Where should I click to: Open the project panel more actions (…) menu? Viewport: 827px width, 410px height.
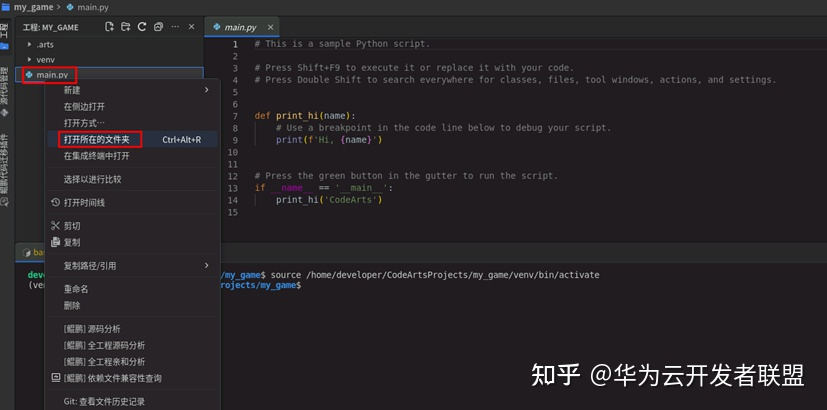[x=175, y=27]
